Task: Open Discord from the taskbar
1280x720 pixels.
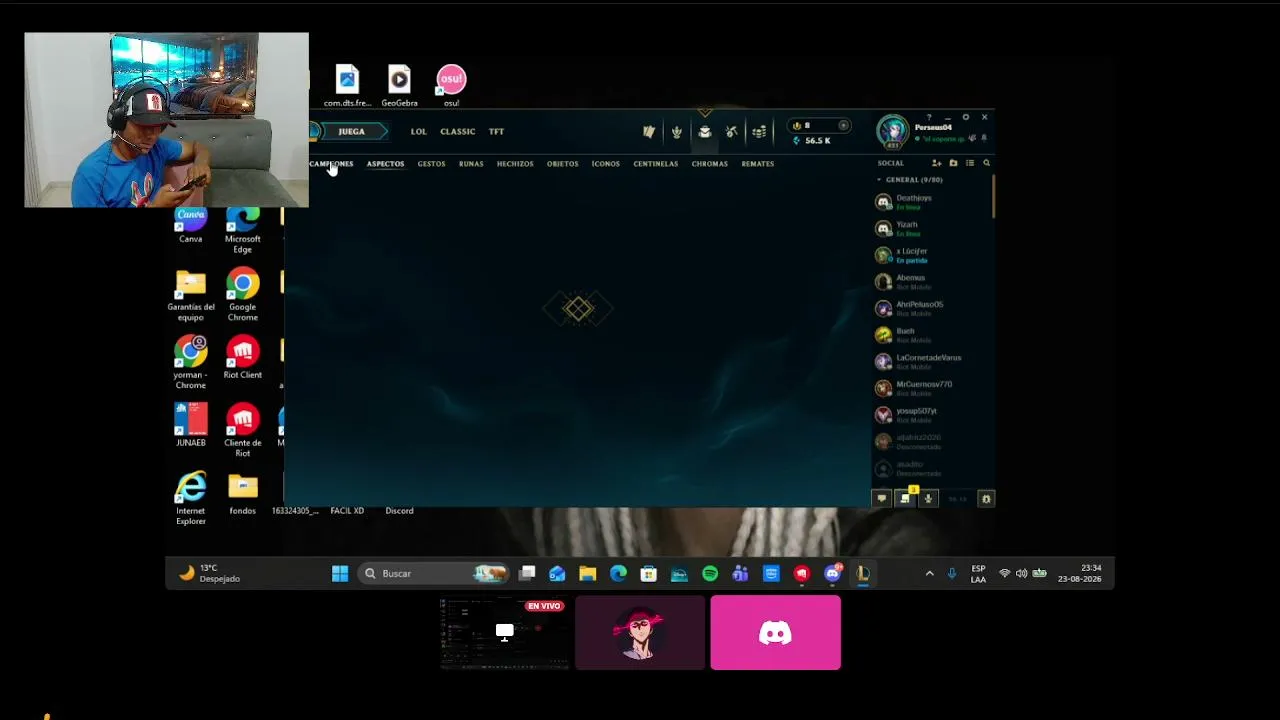Action: pos(833,573)
